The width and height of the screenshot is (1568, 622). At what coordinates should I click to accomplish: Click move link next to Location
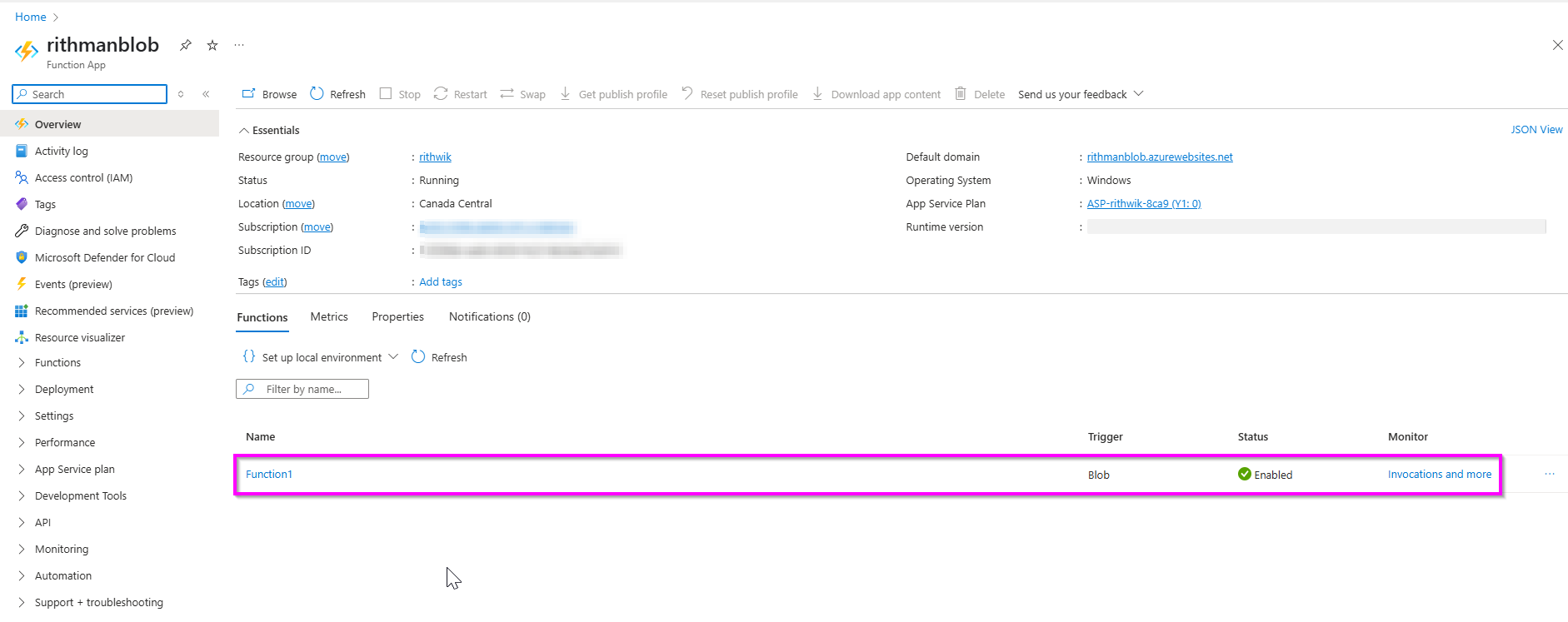[298, 203]
